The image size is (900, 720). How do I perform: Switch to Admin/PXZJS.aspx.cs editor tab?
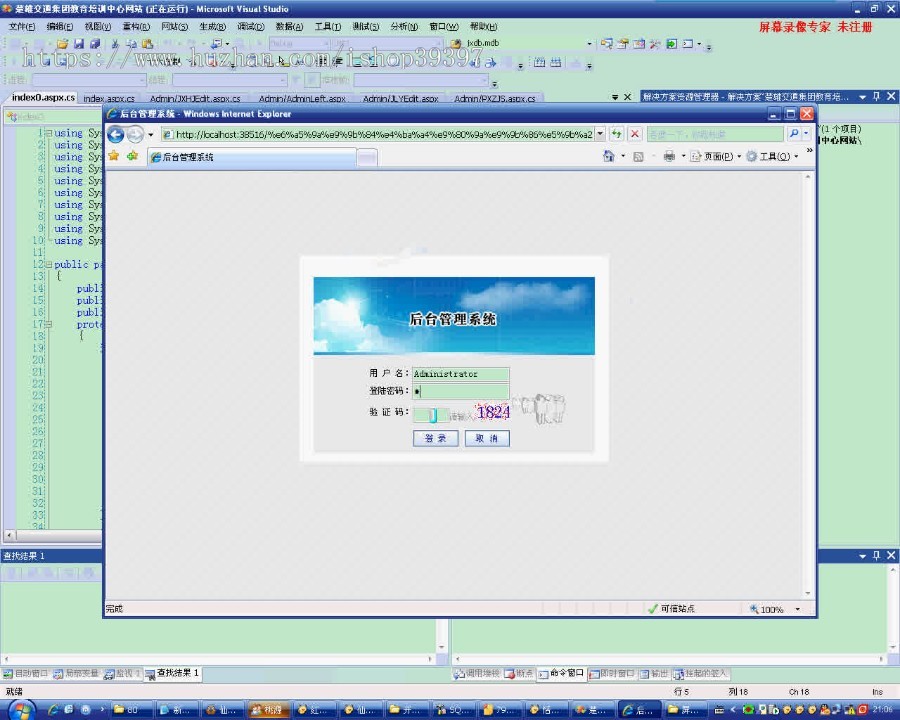[x=495, y=98]
